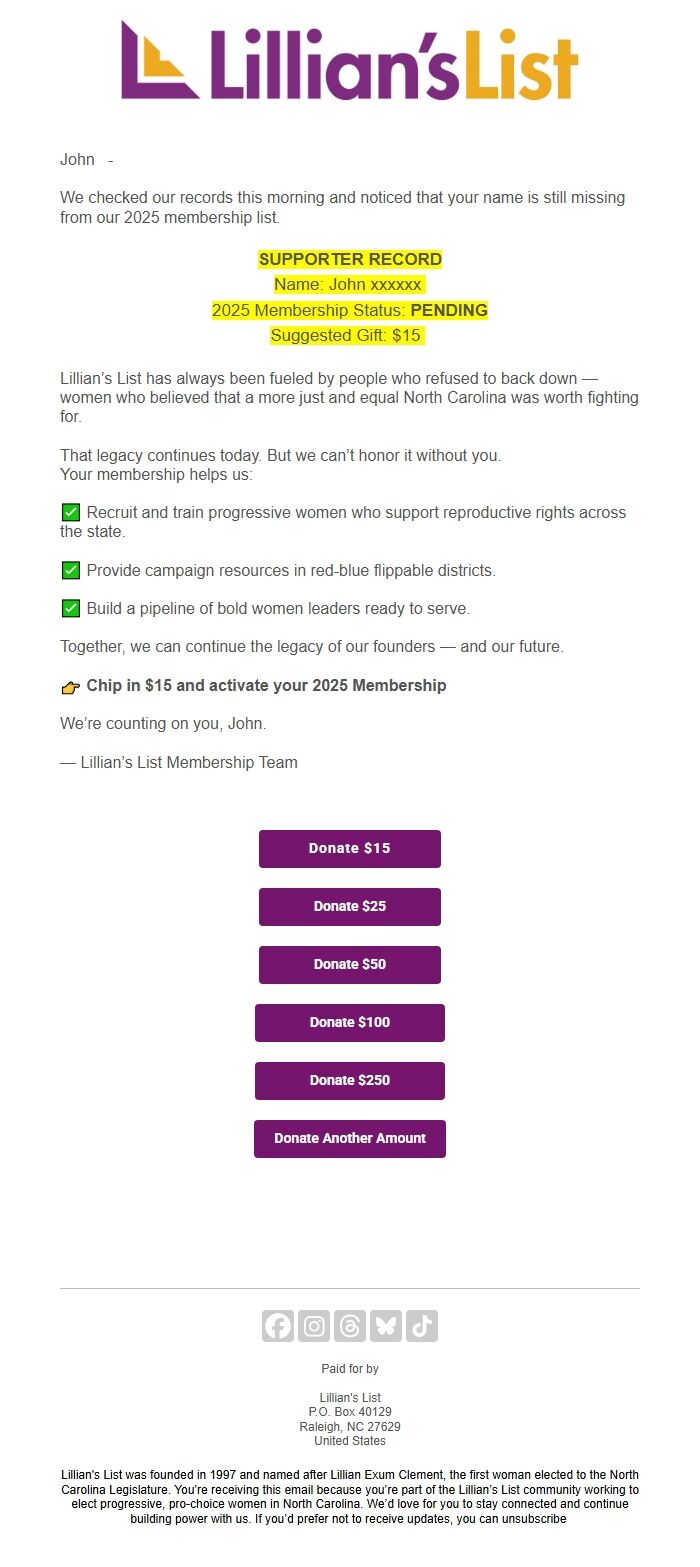Image resolution: width=700 pixels, height=1567 pixels.
Task: Open the Bluesky butterfly icon
Action: tap(386, 1326)
